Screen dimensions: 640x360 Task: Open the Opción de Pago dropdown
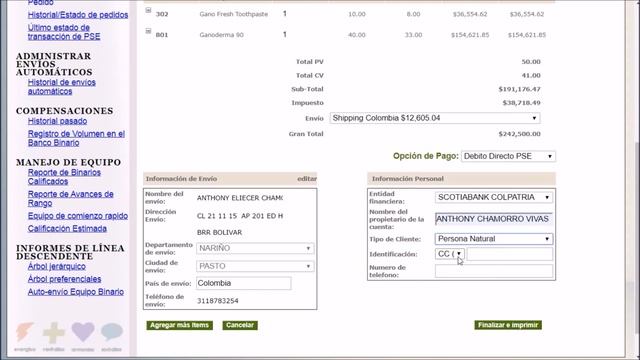508,156
